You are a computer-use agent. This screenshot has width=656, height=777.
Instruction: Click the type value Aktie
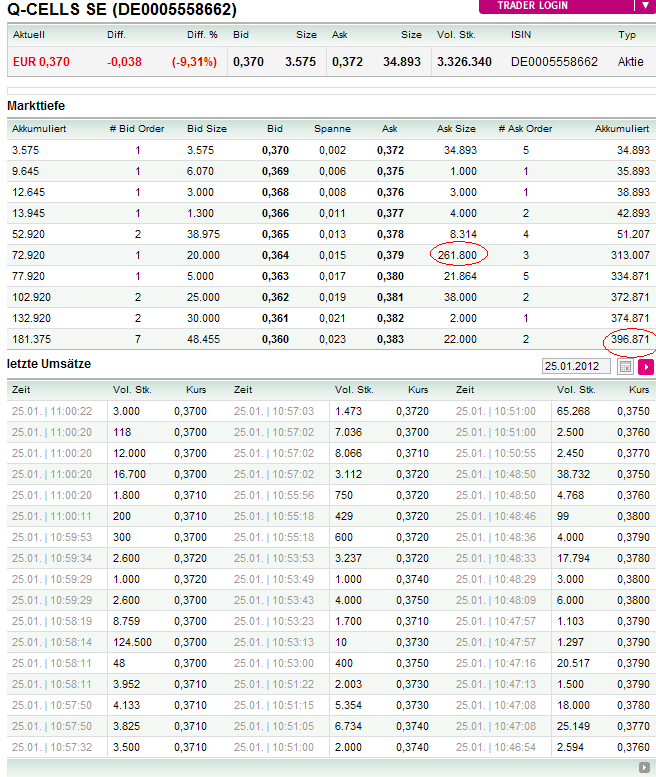point(631,62)
